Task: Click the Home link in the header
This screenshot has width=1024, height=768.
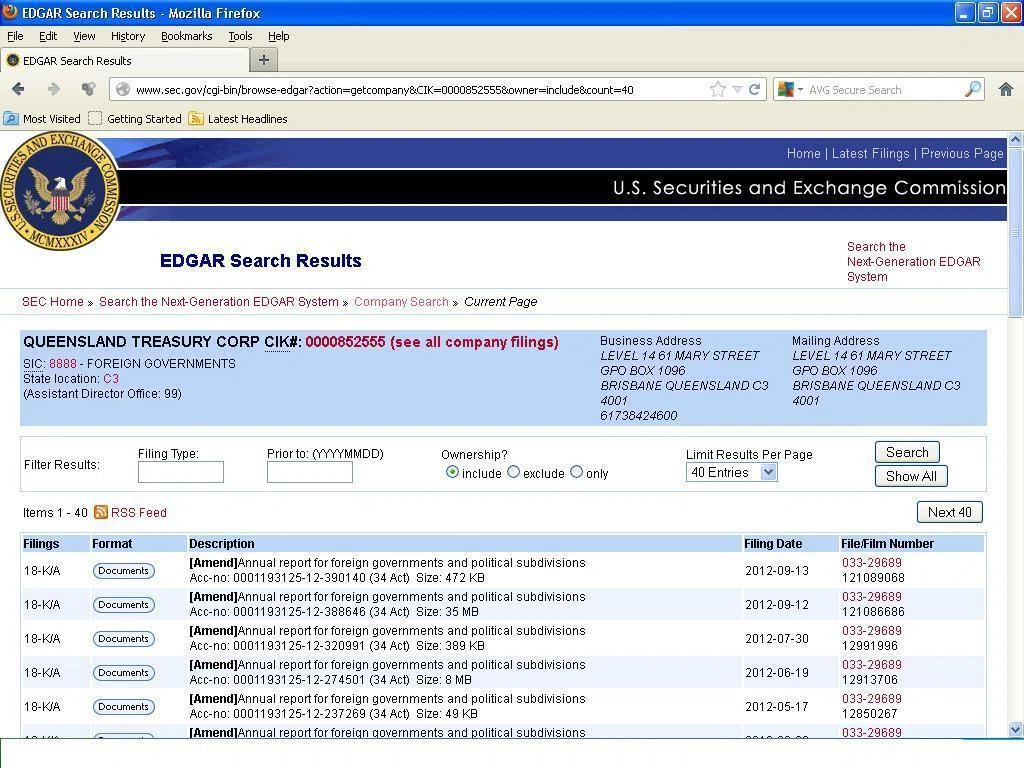Action: point(803,153)
